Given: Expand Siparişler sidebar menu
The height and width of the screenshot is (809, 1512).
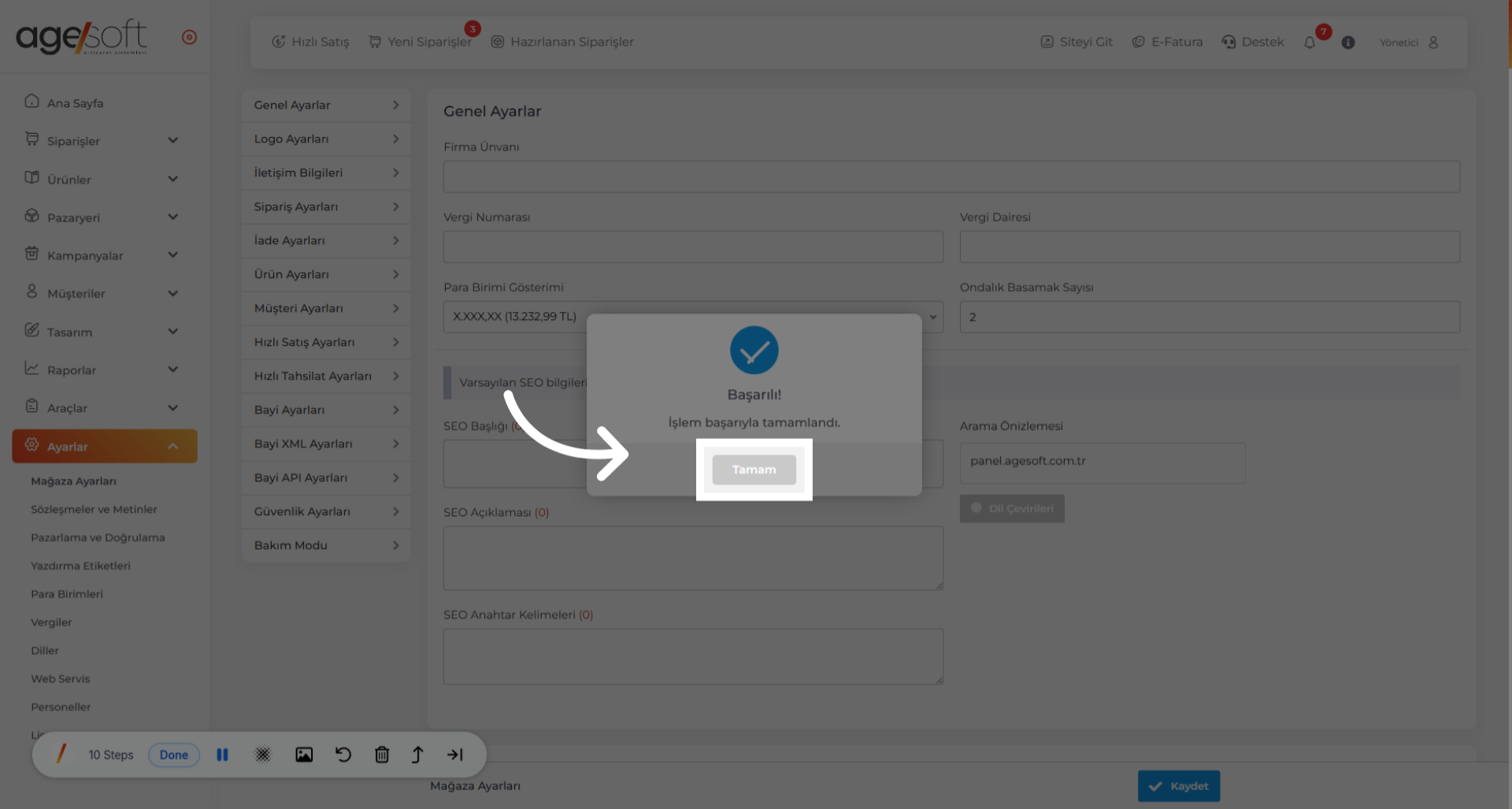Looking at the screenshot, I should (x=105, y=140).
